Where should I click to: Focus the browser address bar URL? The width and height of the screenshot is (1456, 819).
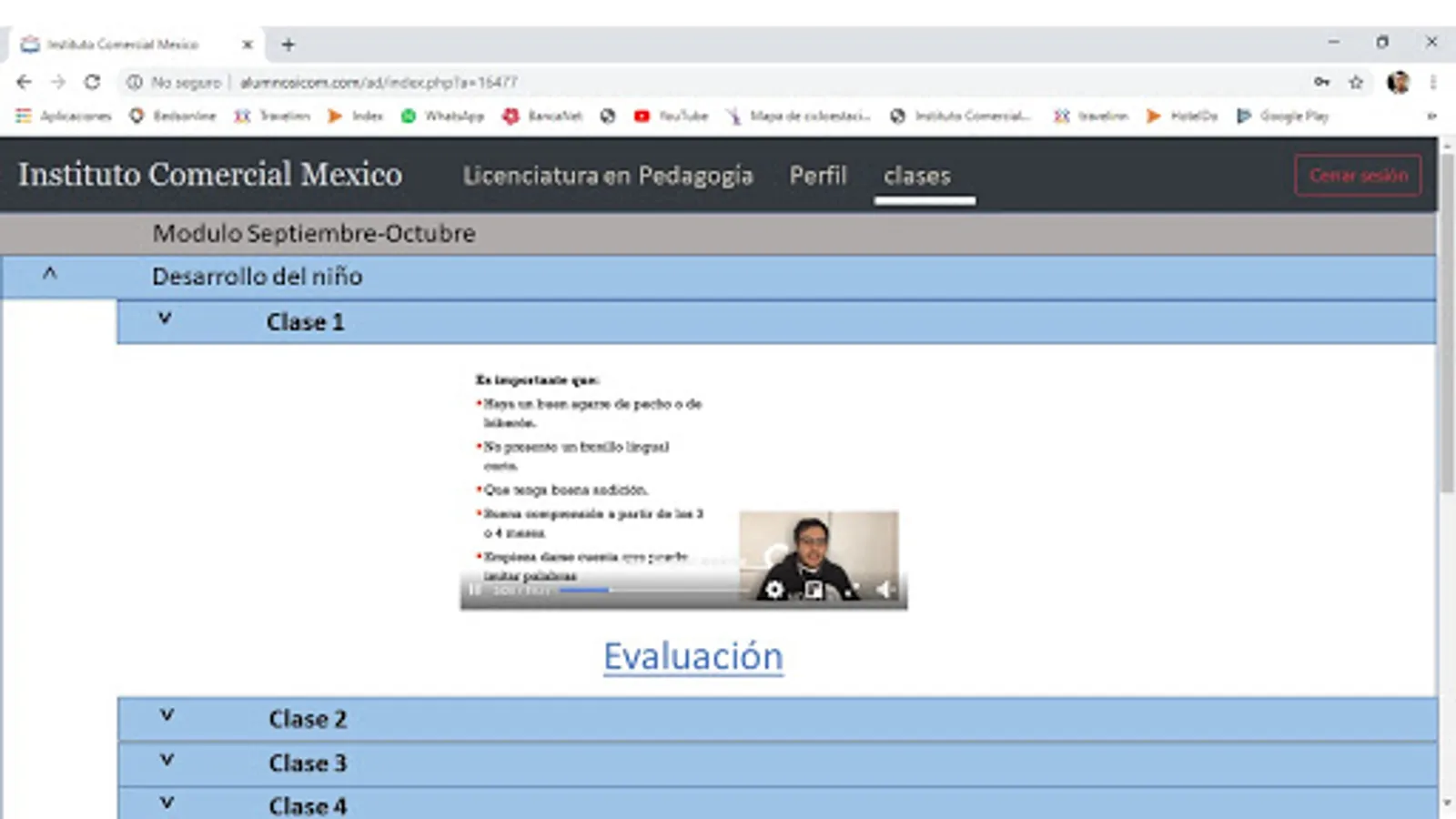click(x=379, y=82)
